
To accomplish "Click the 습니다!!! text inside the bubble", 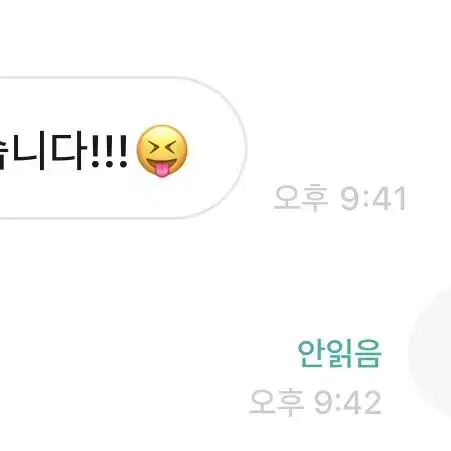I will [63, 152].
